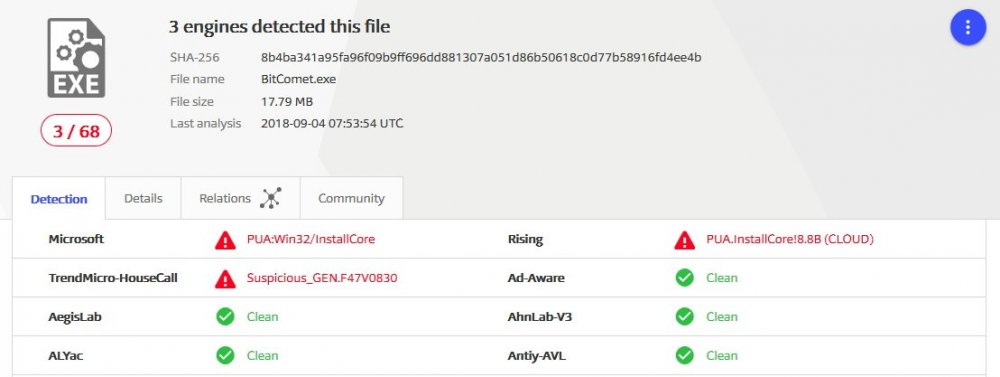Click the AegisLab green checkmark icon
This screenshot has width=1000, height=377.
pos(225,316)
